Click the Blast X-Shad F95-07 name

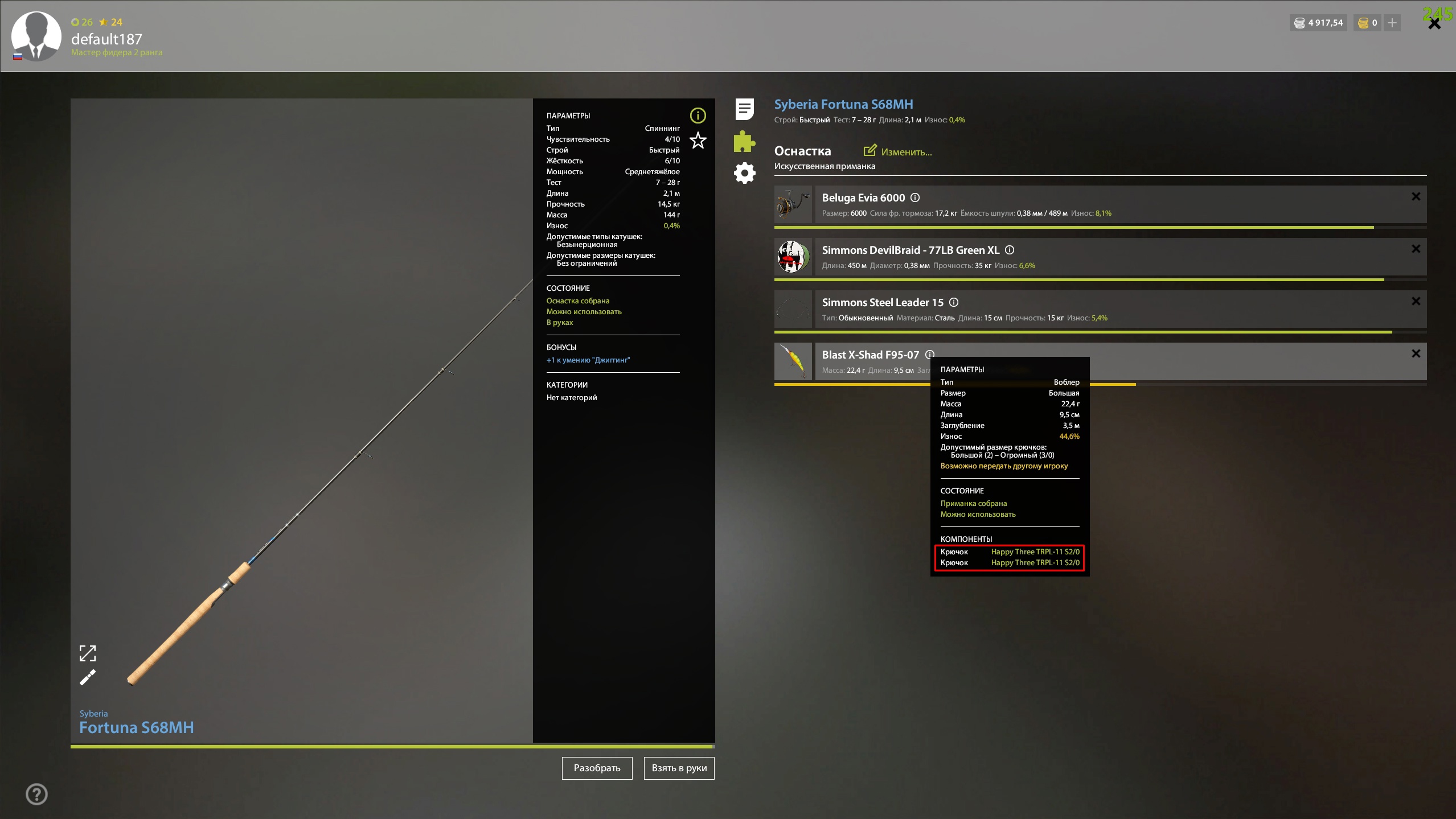tap(871, 355)
